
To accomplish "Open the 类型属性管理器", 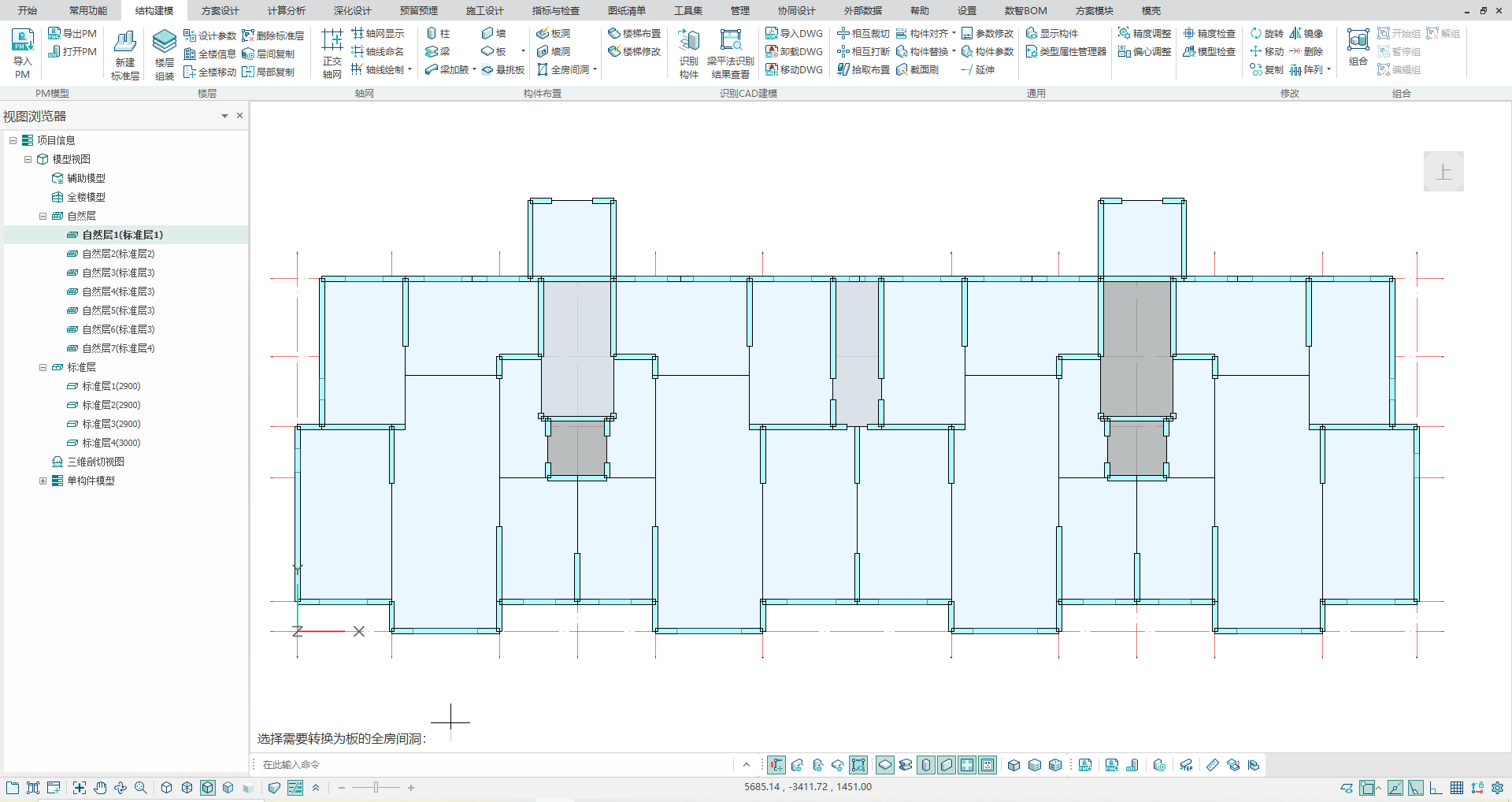I will point(1065,51).
